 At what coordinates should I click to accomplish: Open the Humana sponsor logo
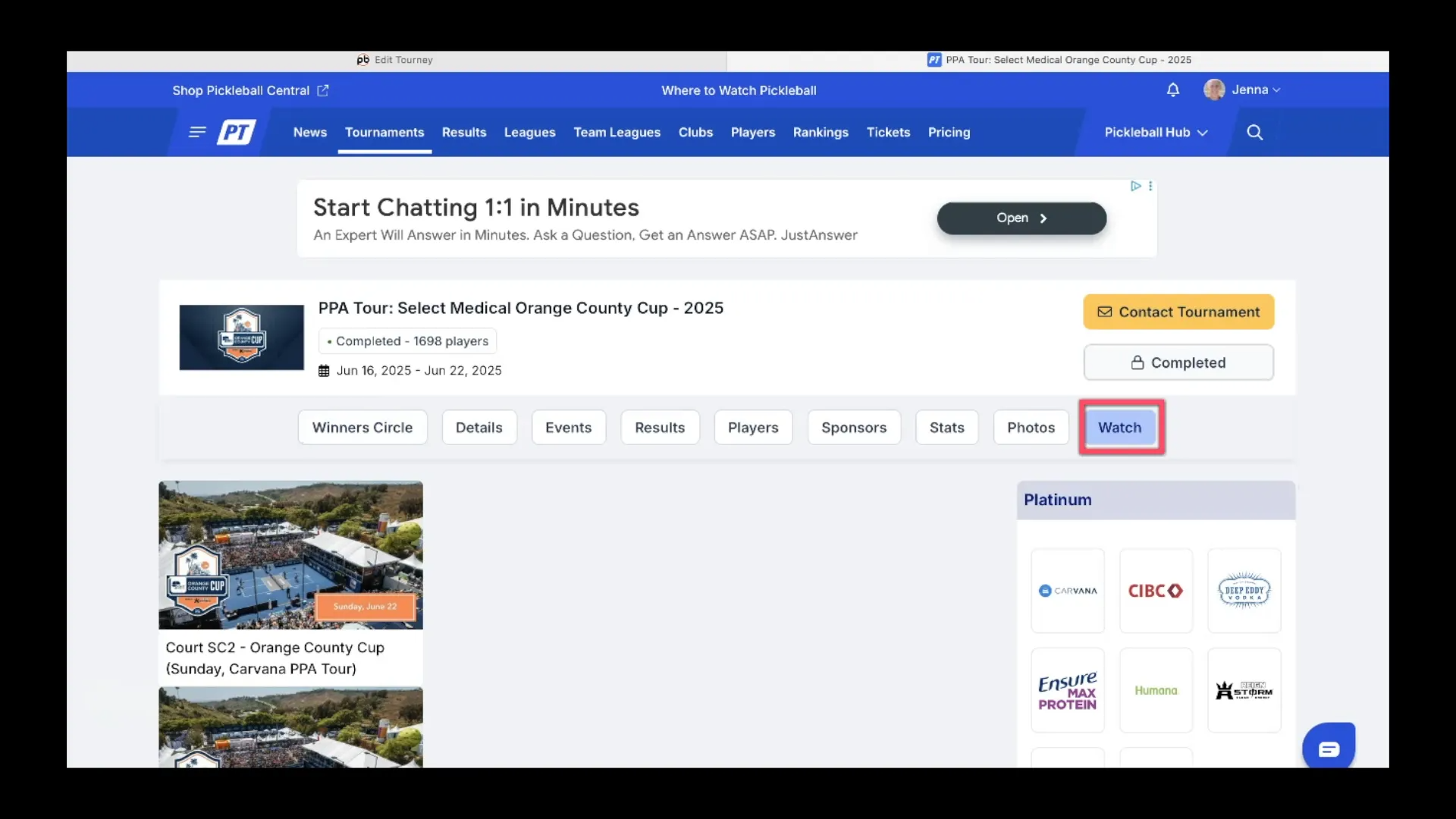click(x=1155, y=690)
